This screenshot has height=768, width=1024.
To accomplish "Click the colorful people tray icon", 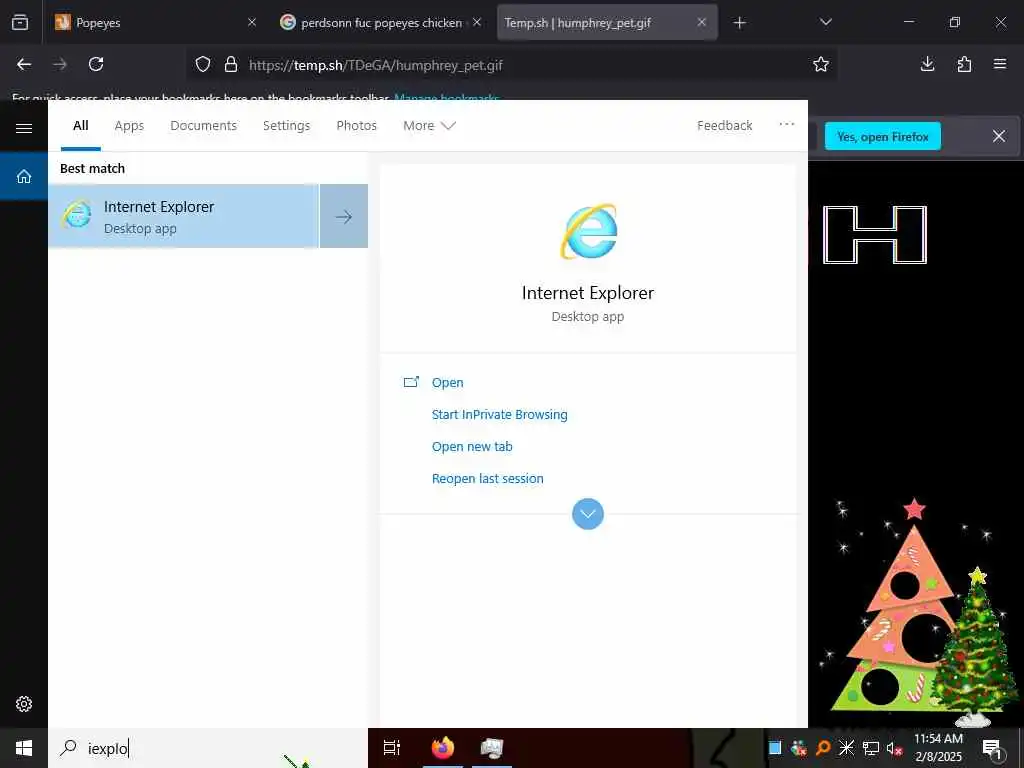I will coord(799,748).
